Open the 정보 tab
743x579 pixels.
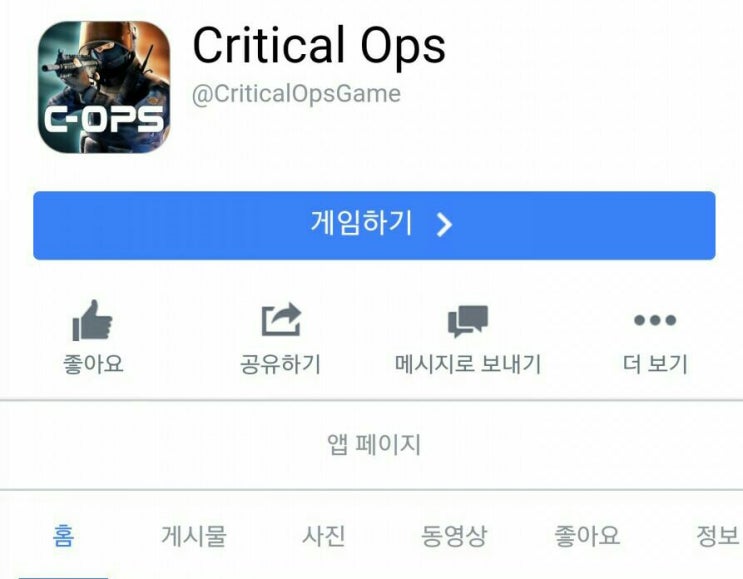(717, 536)
